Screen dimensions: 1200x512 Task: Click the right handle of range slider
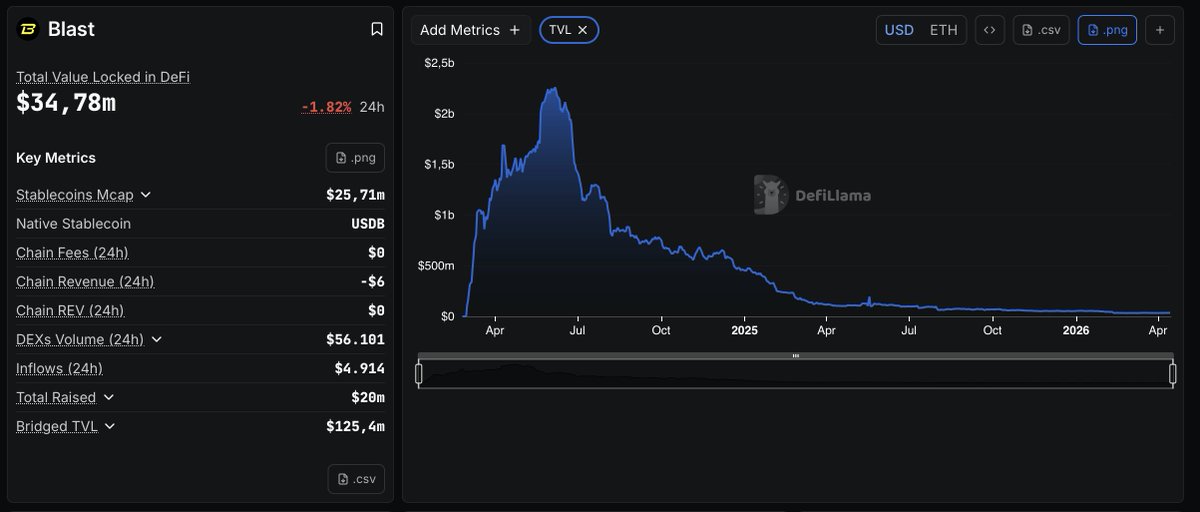[1172, 374]
